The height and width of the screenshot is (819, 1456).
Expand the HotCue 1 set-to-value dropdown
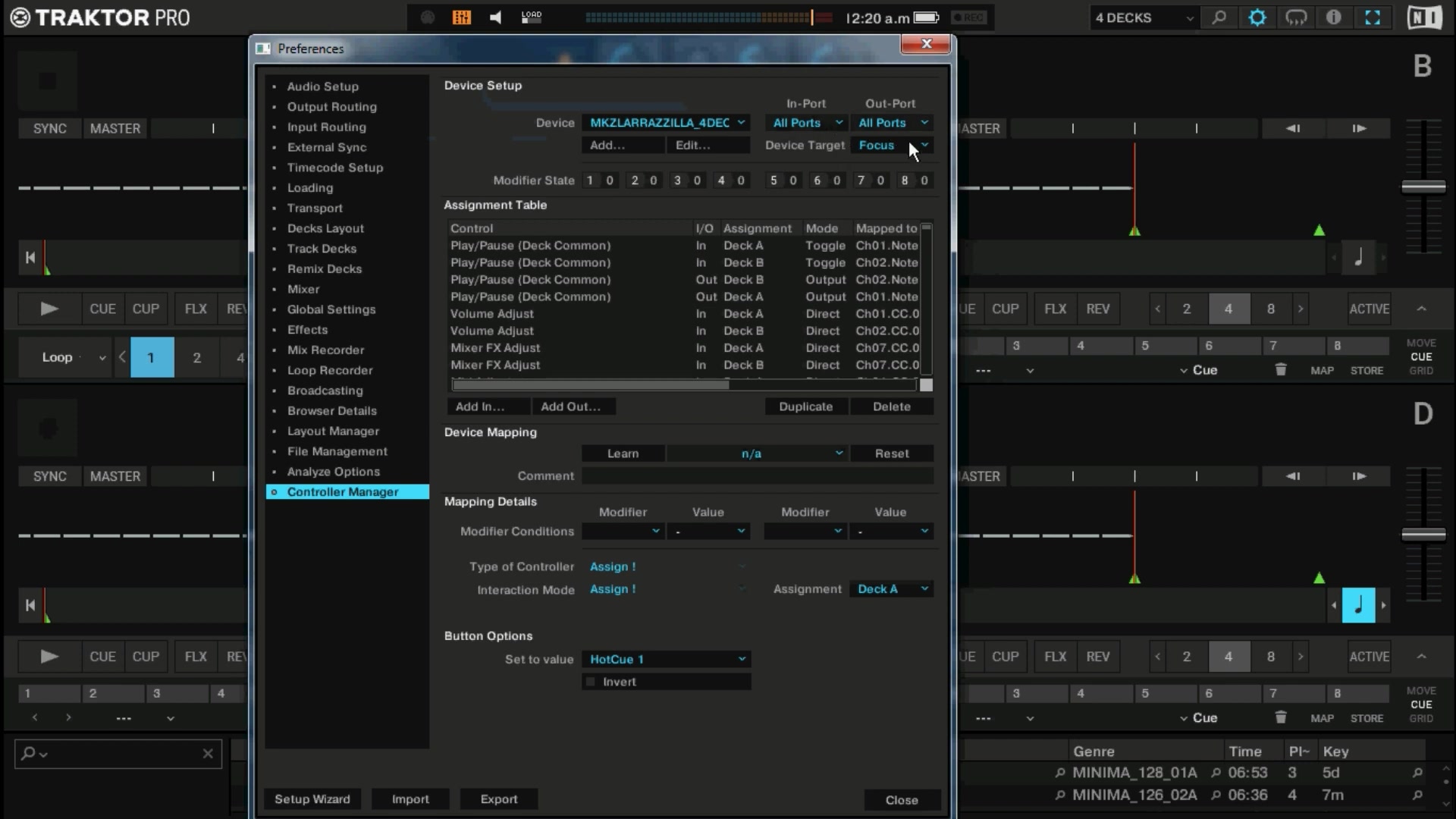[667, 659]
